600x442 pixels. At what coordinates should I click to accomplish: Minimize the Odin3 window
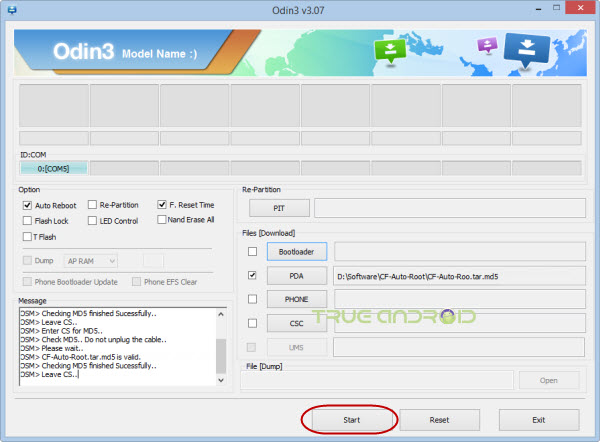[x=539, y=8]
